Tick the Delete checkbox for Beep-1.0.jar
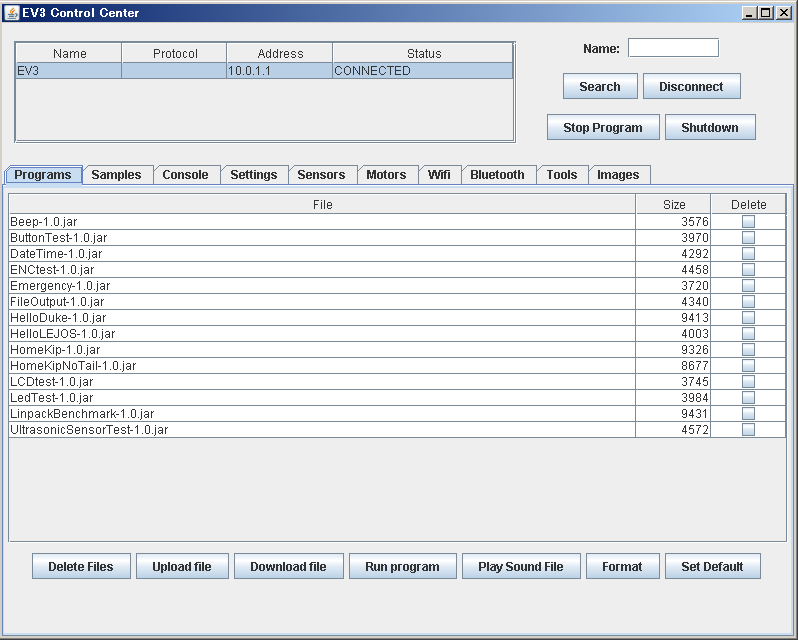 [x=748, y=221]
